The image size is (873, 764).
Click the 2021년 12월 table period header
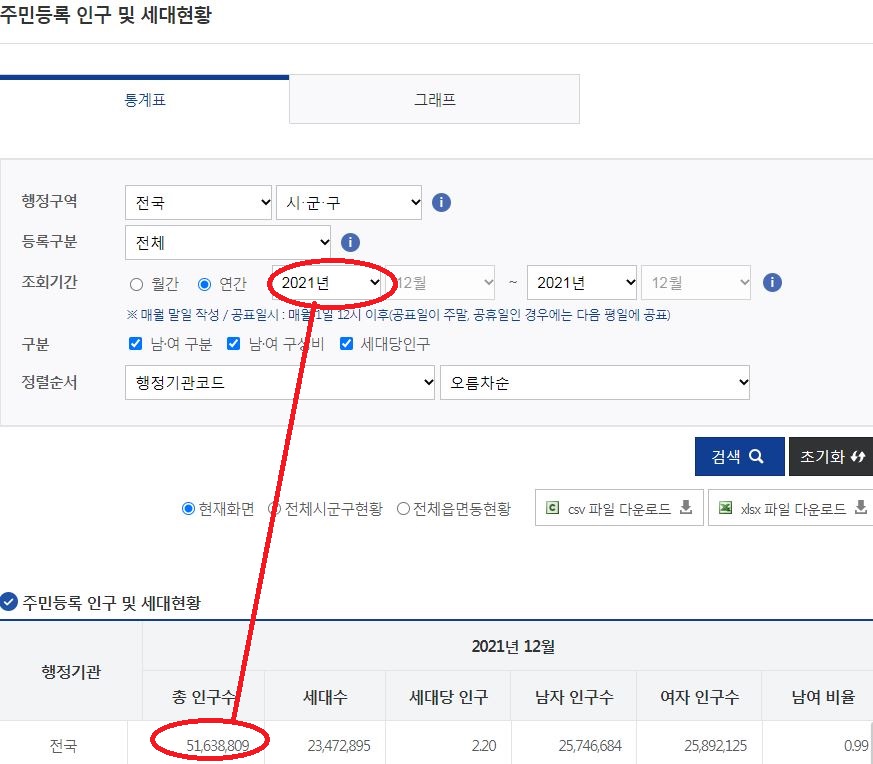tap(513, 646)
